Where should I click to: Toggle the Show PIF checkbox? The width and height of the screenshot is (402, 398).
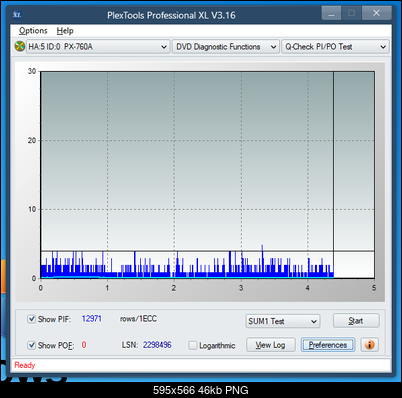click(x=31, y=319)
